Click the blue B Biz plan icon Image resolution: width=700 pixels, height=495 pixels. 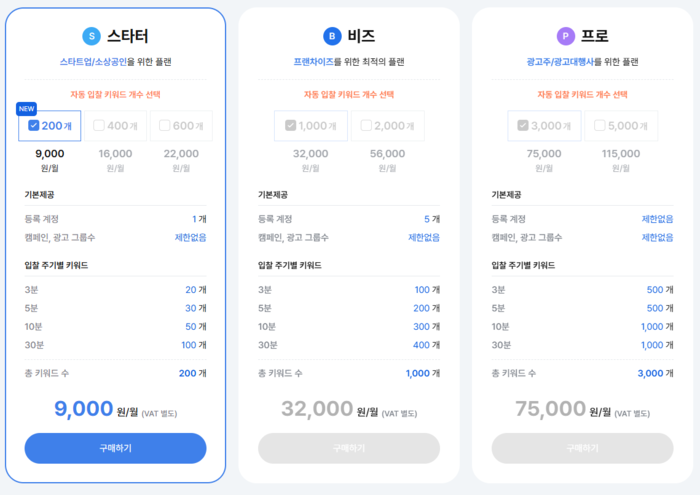point(332,36)
